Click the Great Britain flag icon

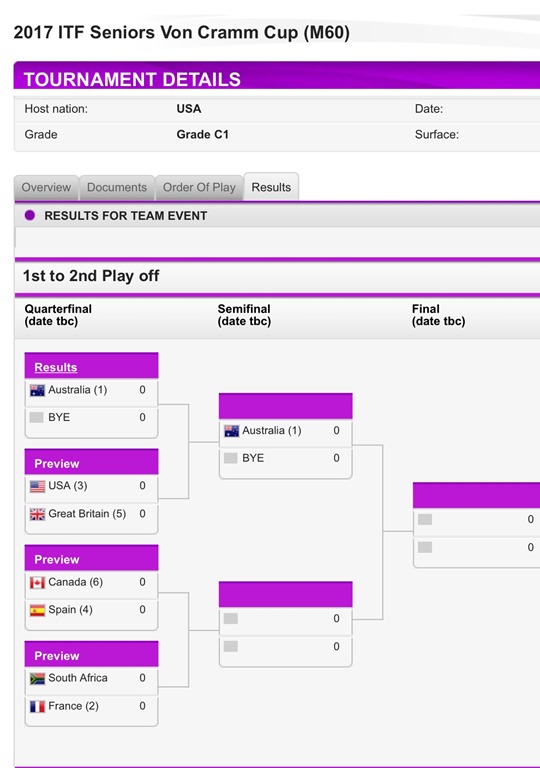coord(37,514)
